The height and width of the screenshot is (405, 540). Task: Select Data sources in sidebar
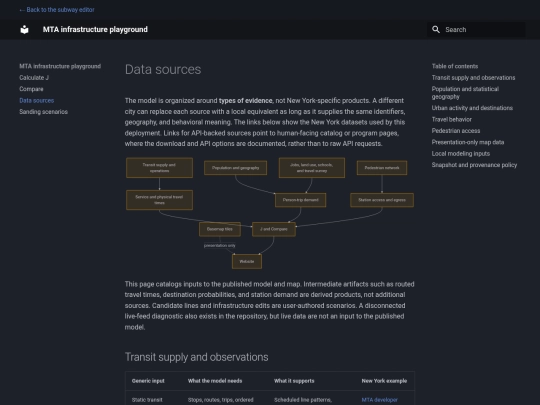pos(37,100)
